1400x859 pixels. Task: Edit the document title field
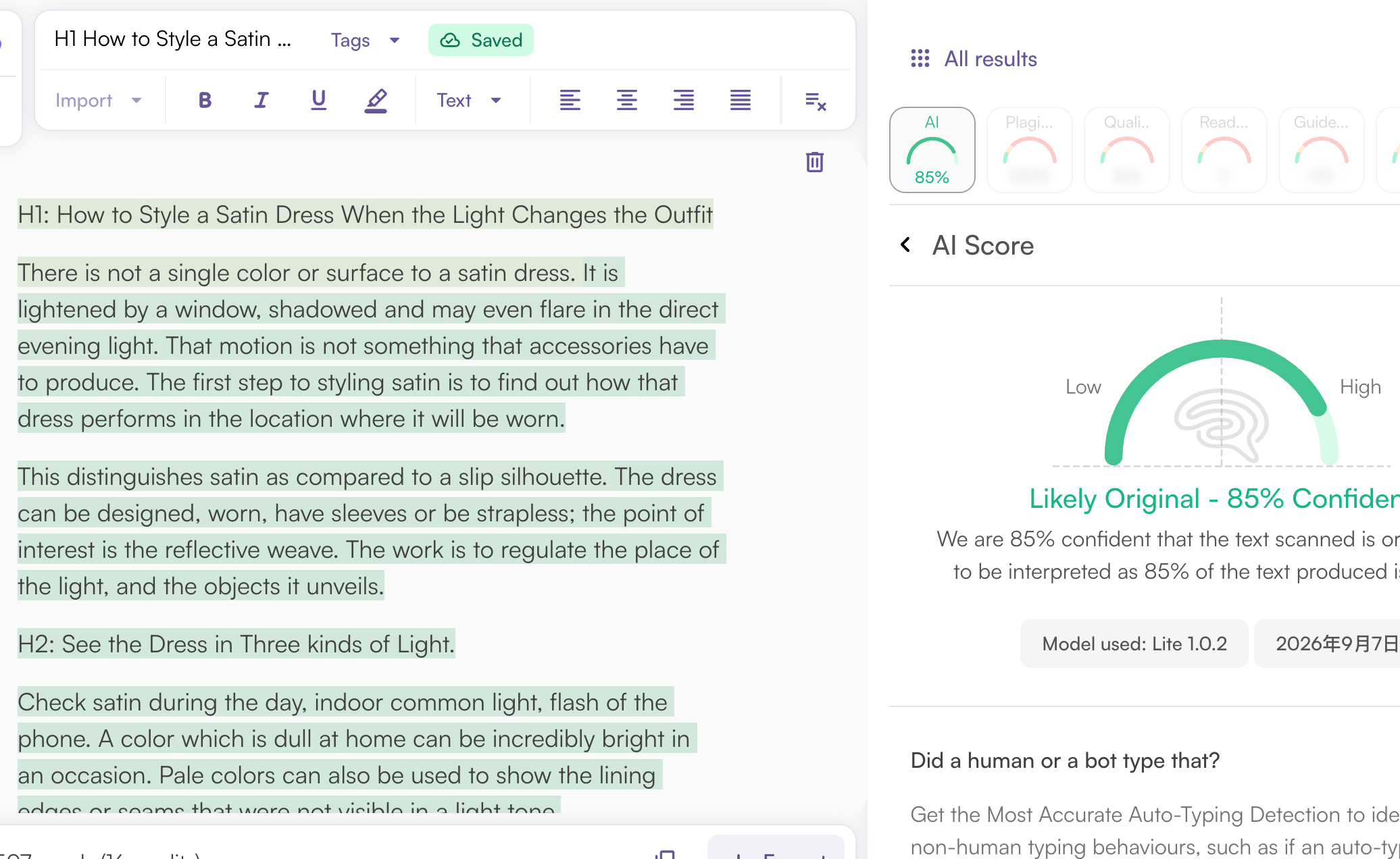173,39
